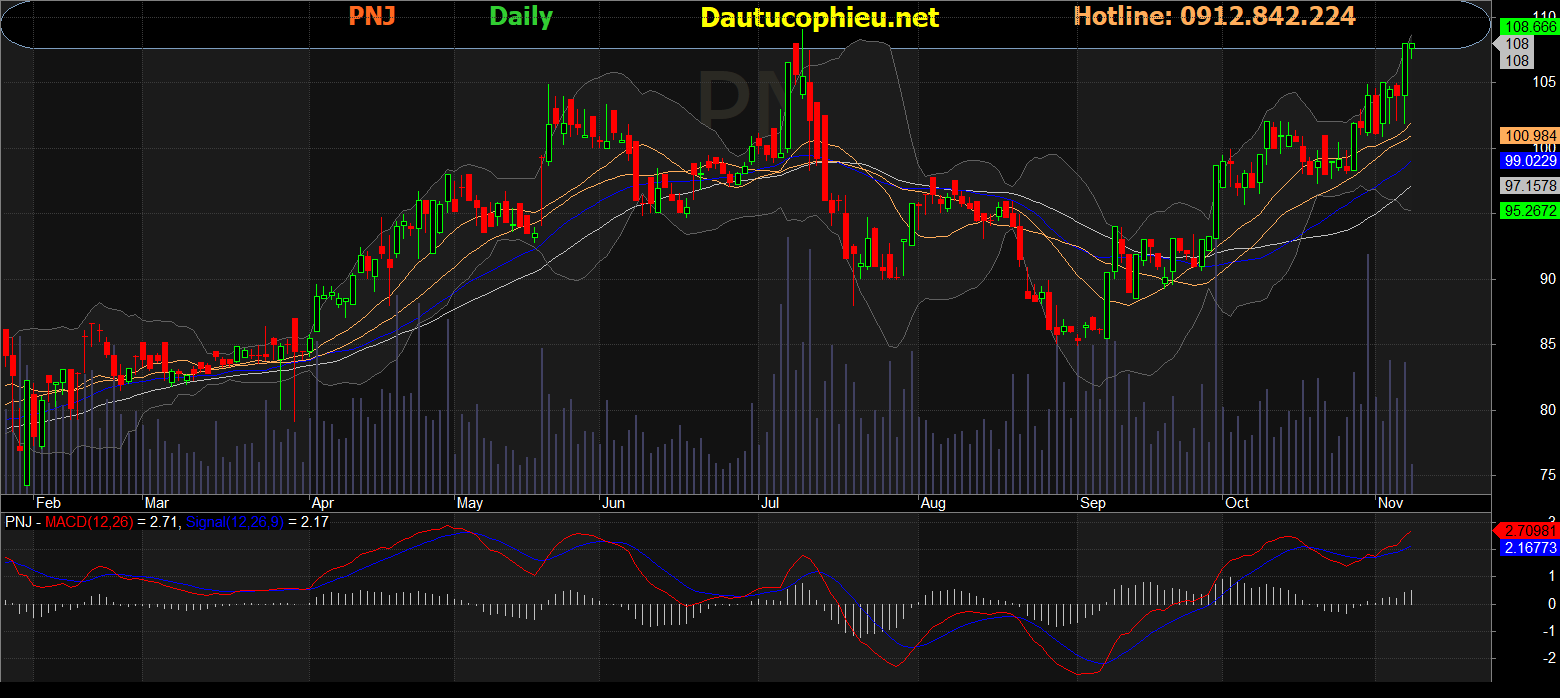Click the Nov label on the time axis

click(x=1390, y=503)
